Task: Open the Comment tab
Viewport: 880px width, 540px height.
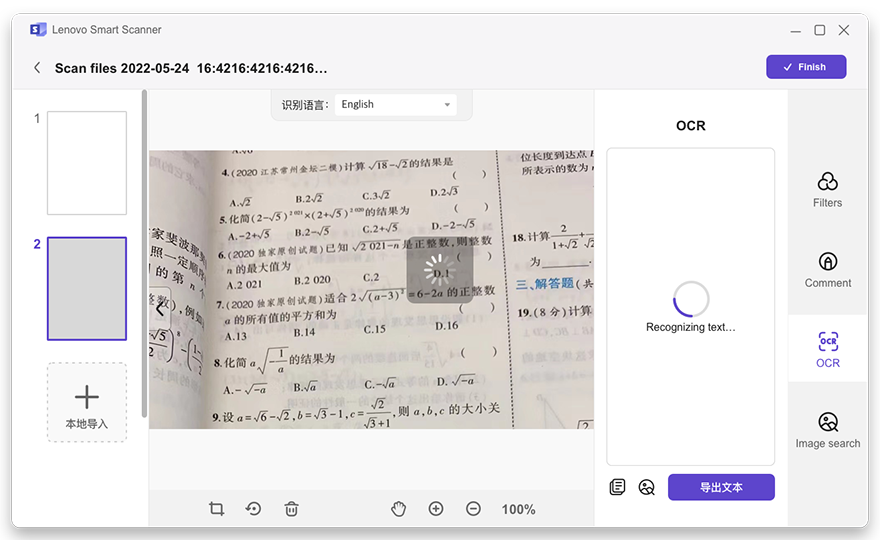Action: click(x=827, y=270)
